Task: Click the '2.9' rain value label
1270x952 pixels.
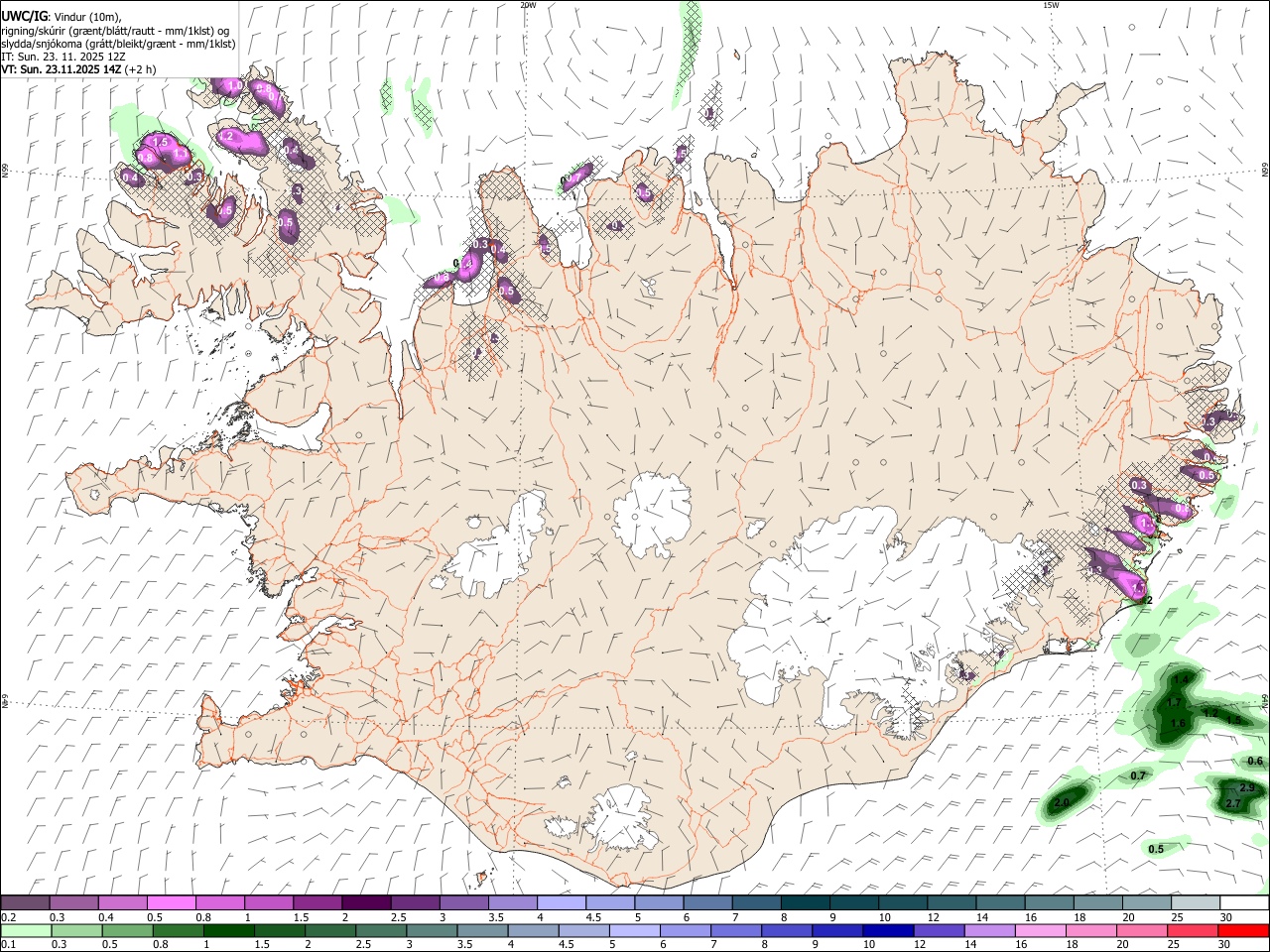Action: coord(1247,787)
